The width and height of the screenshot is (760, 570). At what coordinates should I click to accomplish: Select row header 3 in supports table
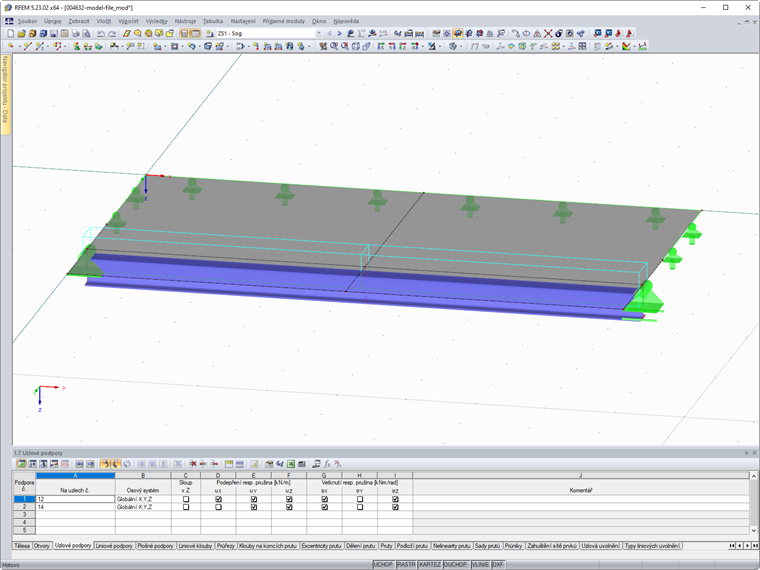coord(24,515)
